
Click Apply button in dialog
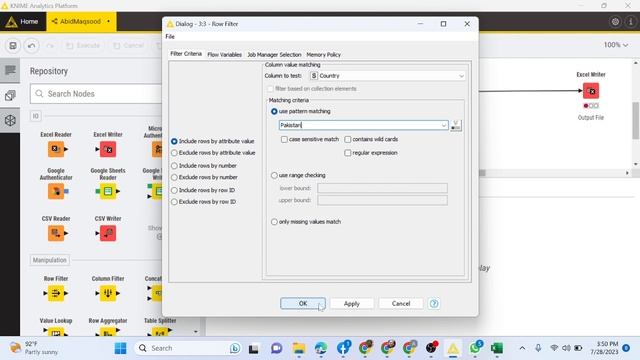[351, 303]
